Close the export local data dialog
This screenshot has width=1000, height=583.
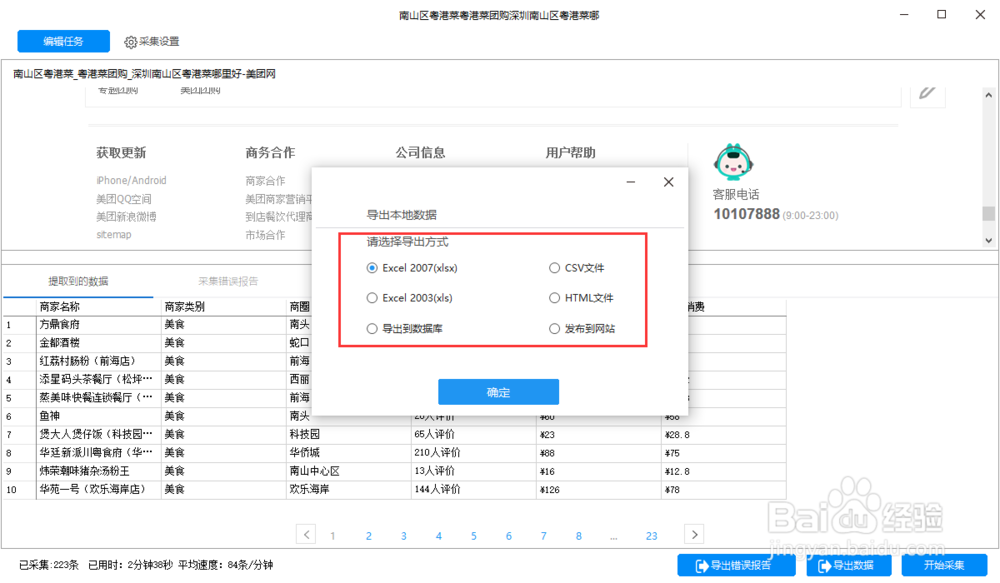click(668, 182)
